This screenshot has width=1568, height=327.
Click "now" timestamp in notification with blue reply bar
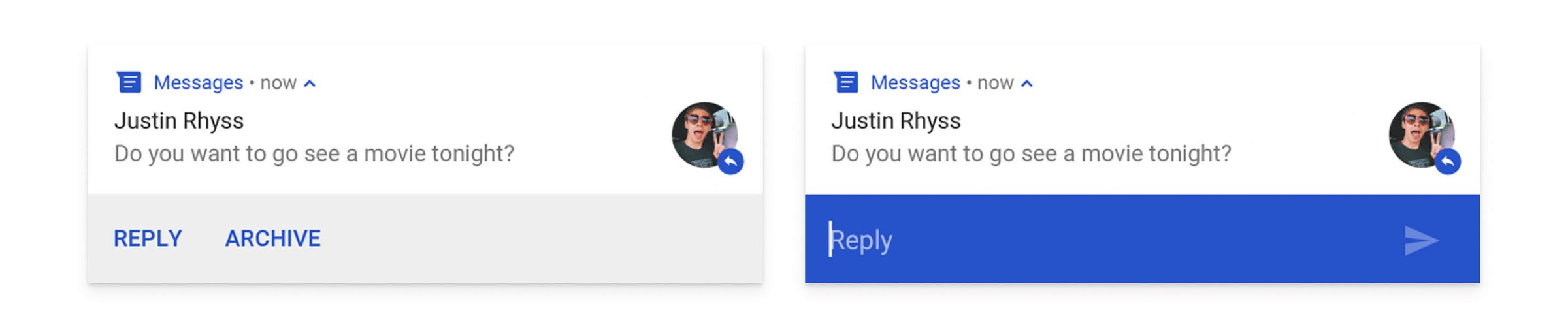point(995,83)
